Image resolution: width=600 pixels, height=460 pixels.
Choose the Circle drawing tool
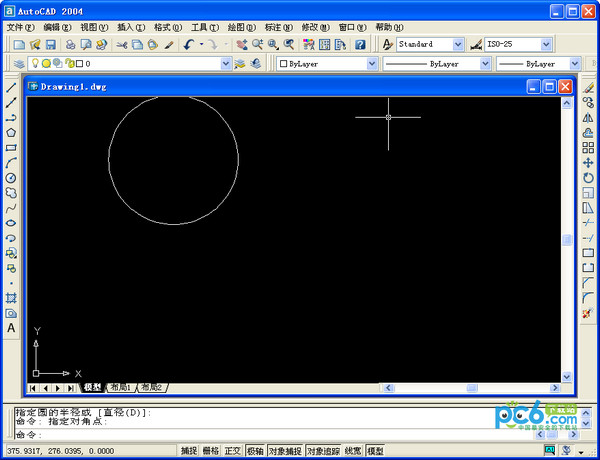click(11, 177)
